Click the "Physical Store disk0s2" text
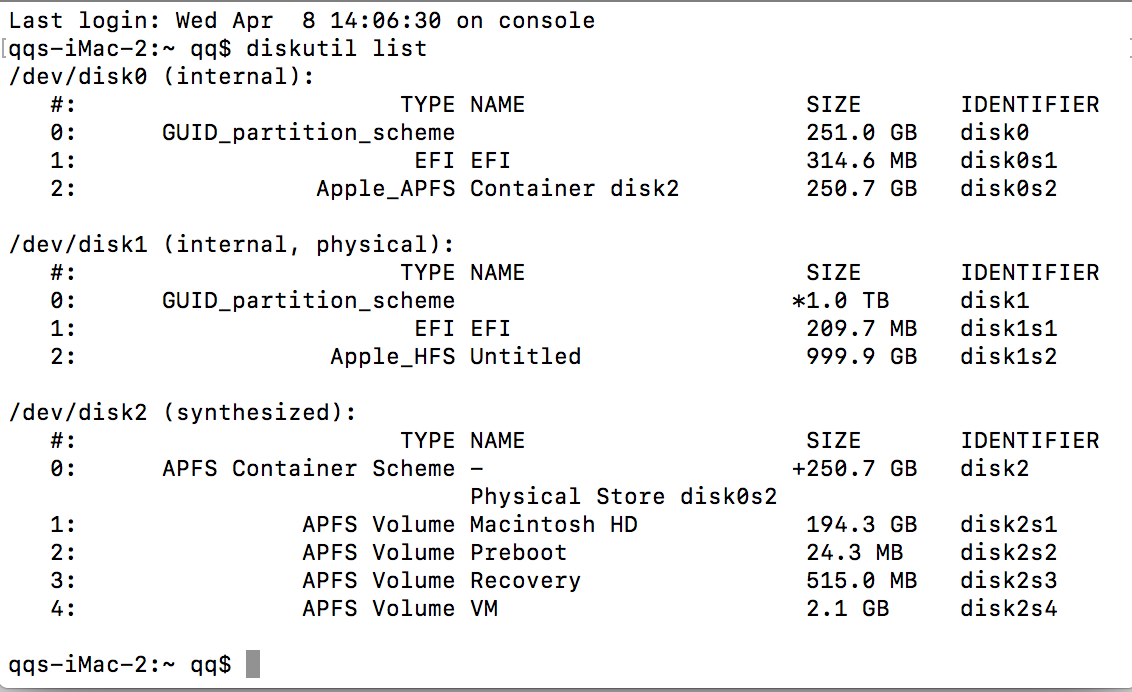Viewport: 1132px width, 692px height. click(624, 496)
